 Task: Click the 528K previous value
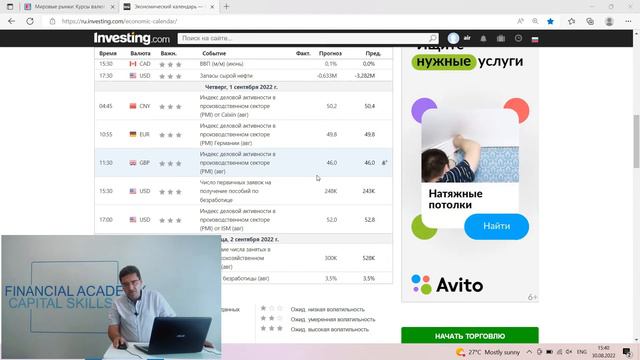369,258
